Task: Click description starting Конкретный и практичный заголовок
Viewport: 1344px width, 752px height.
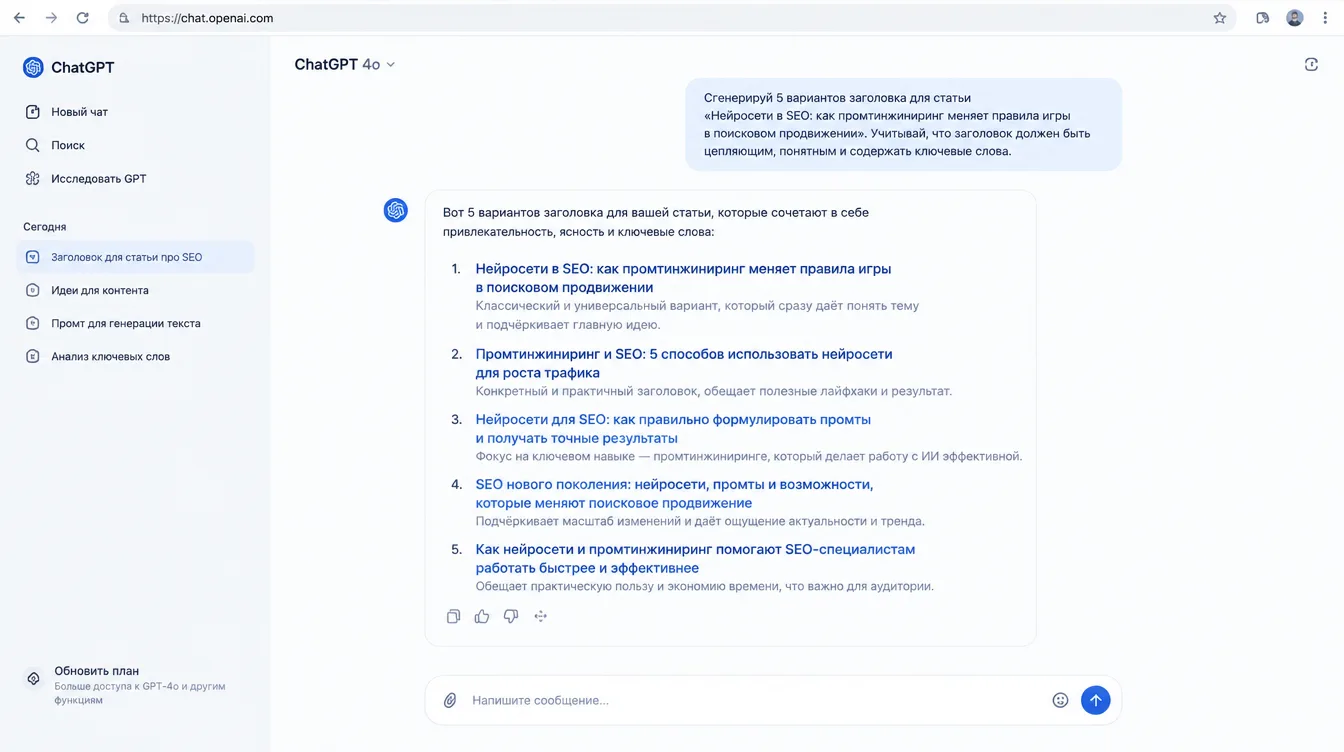Action: (x=714, y=391)
